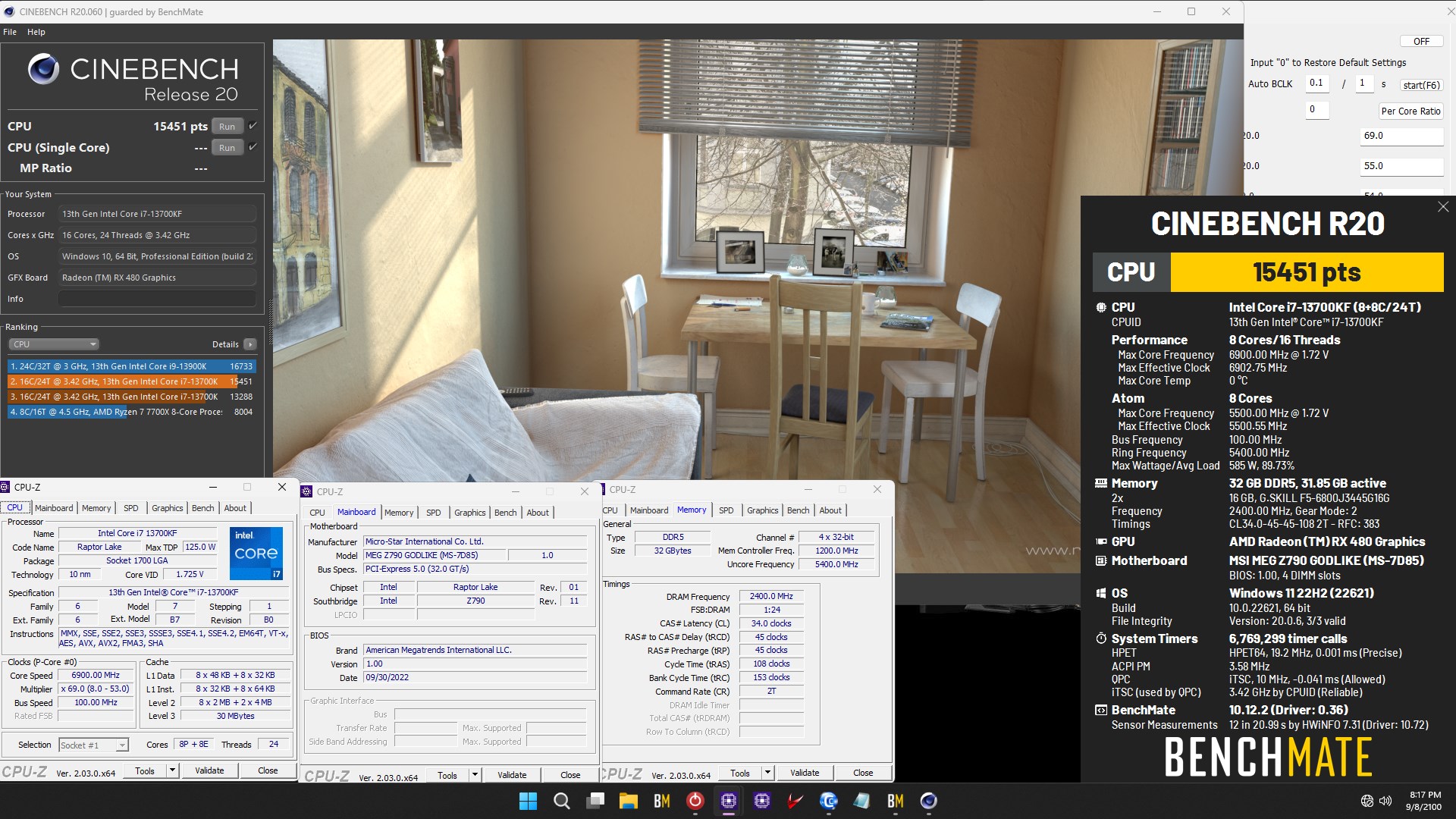
Task: Select ranking row AMD Ryzen 7 7700X
Action: click(x=131, y=412)
